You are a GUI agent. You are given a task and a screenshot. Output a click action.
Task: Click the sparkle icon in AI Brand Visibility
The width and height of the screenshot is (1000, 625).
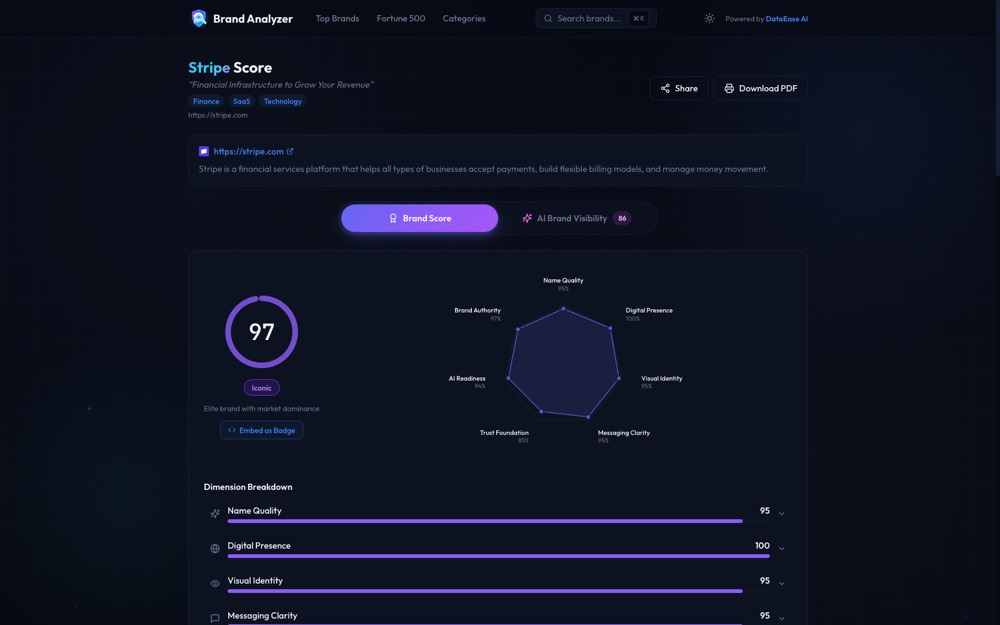(527, 218)
